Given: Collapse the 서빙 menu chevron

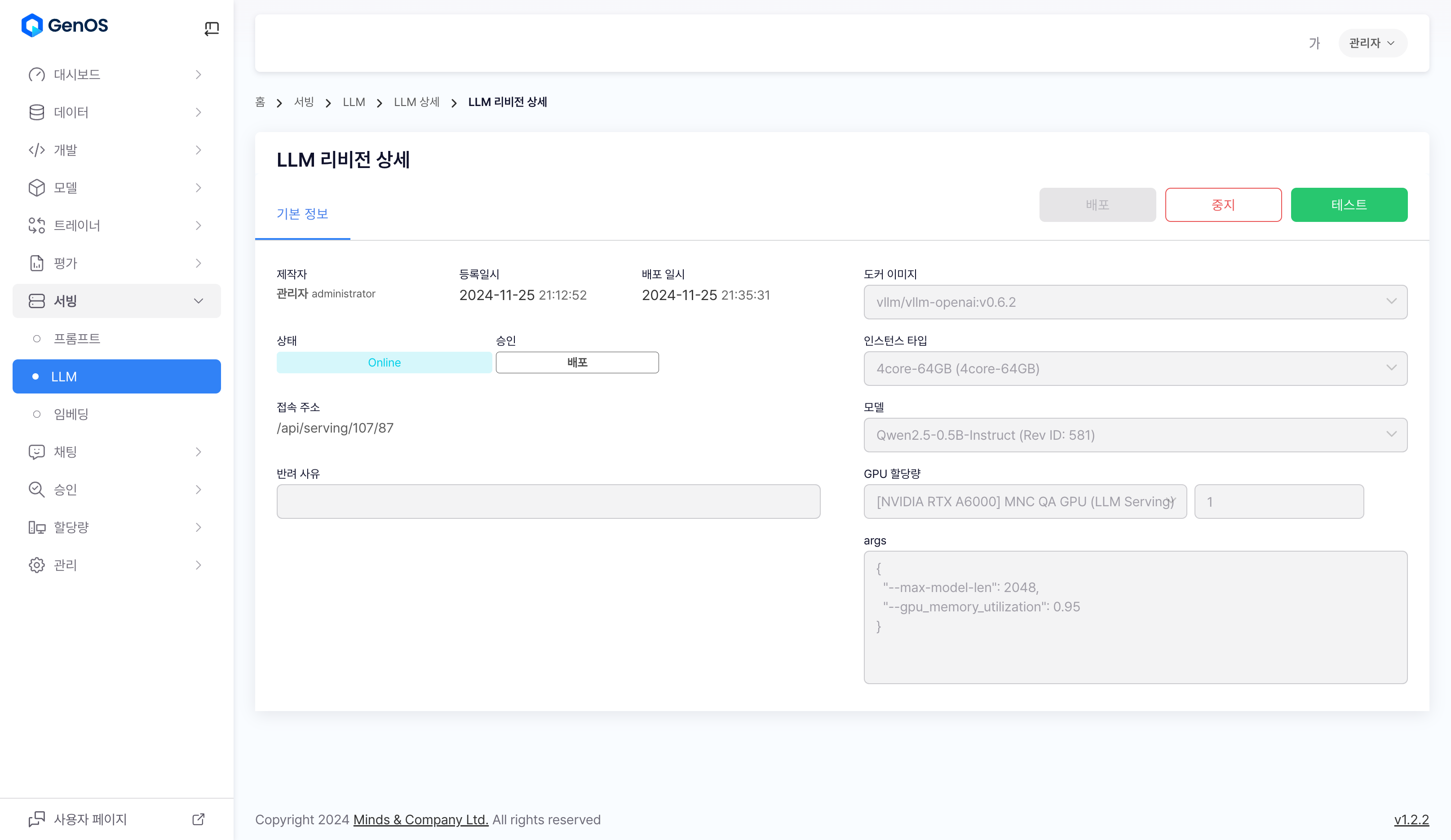Looking at the screenshot, I should 198,301.
